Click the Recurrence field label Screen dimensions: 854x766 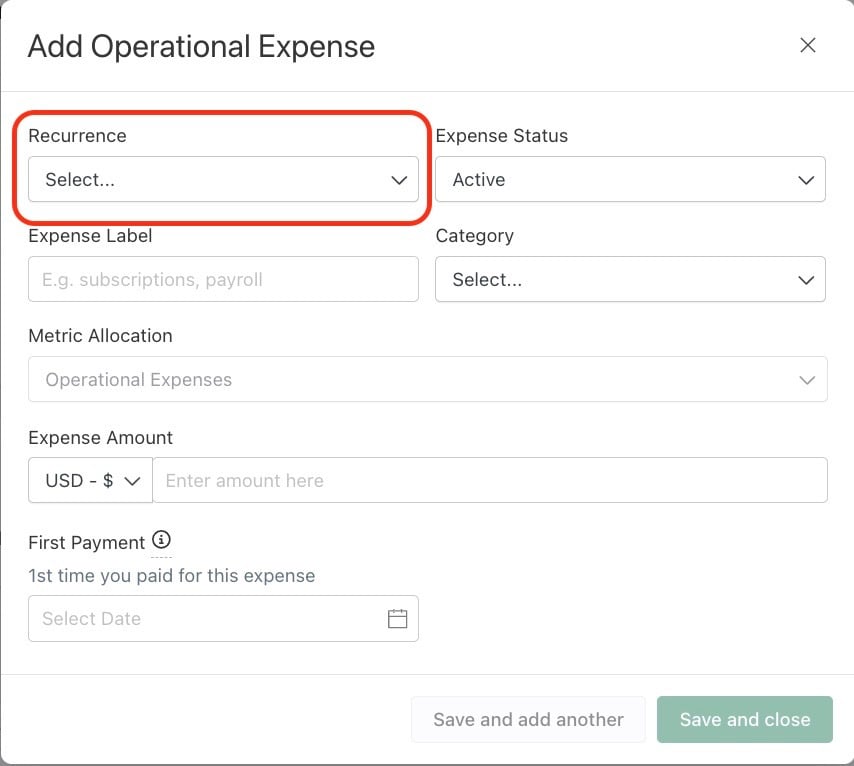pyautogui.click(x=77, y=136)
